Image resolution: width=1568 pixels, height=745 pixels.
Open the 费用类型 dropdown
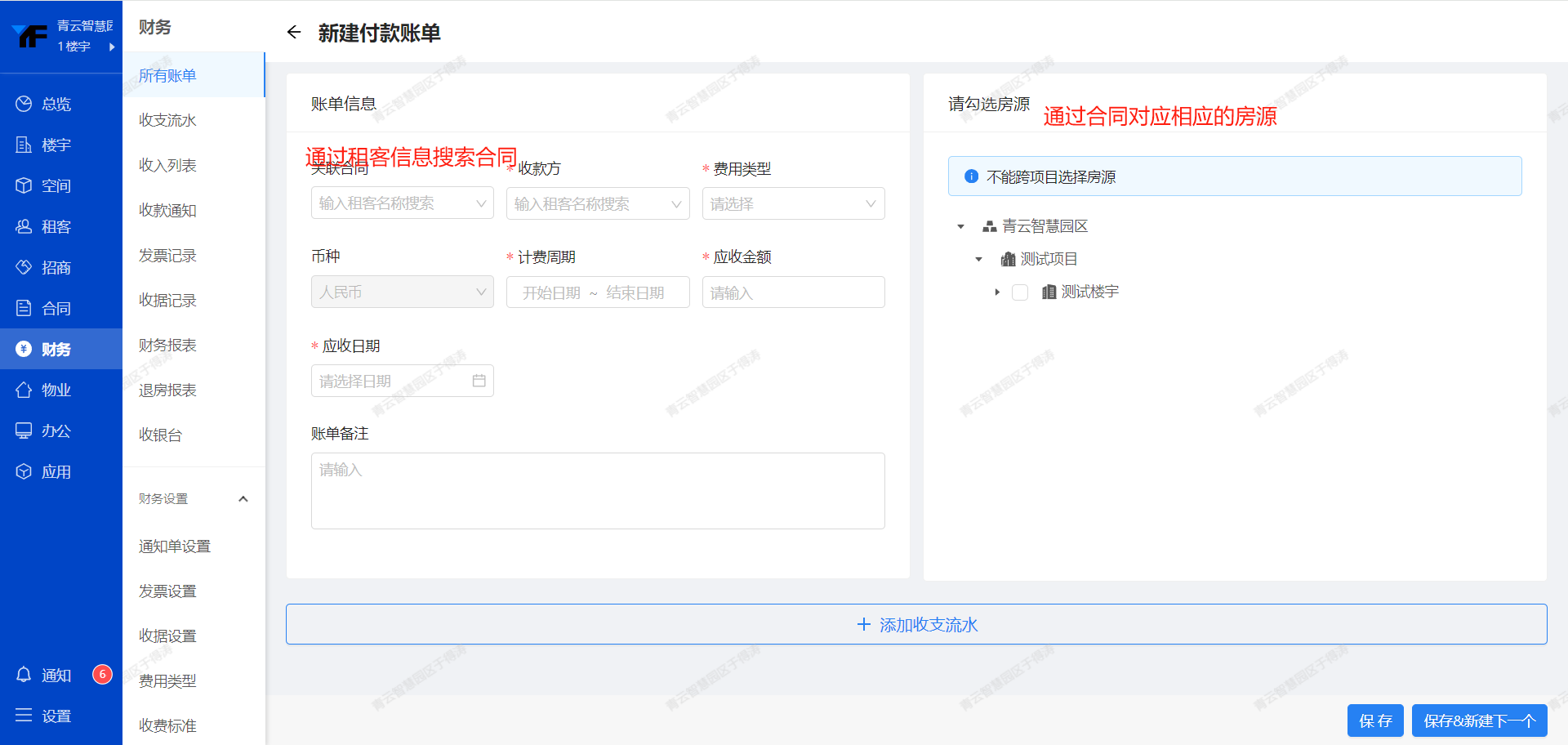(793, 203)
